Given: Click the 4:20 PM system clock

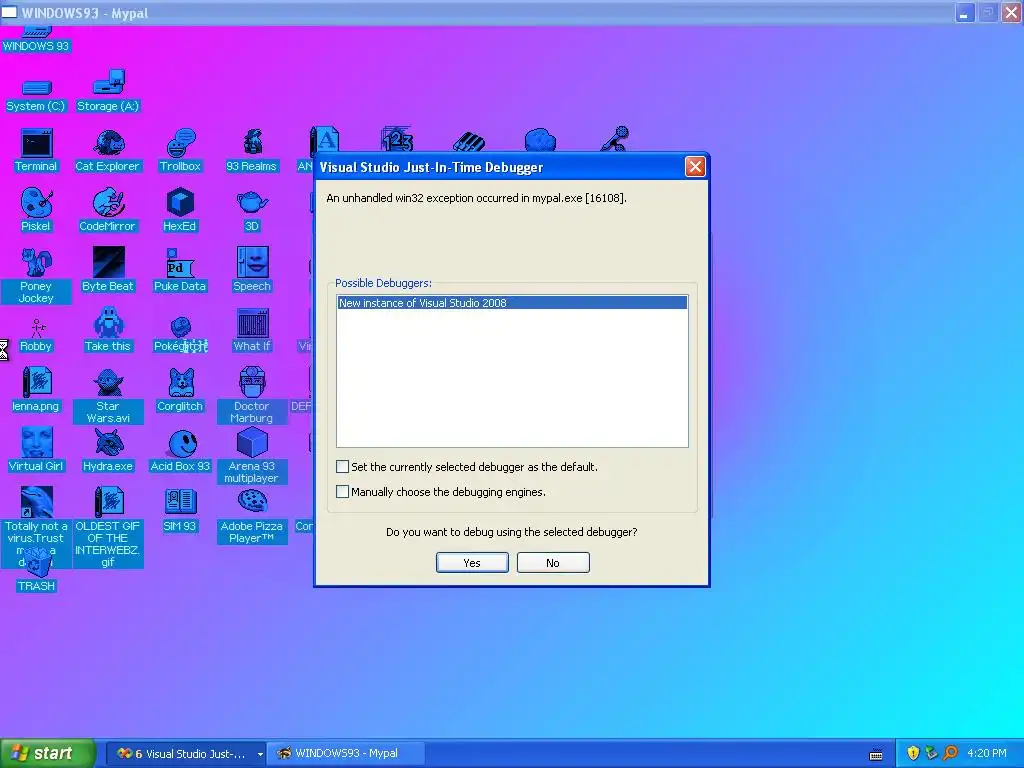Looking at the screenshot, I should [x=987, y=753].
